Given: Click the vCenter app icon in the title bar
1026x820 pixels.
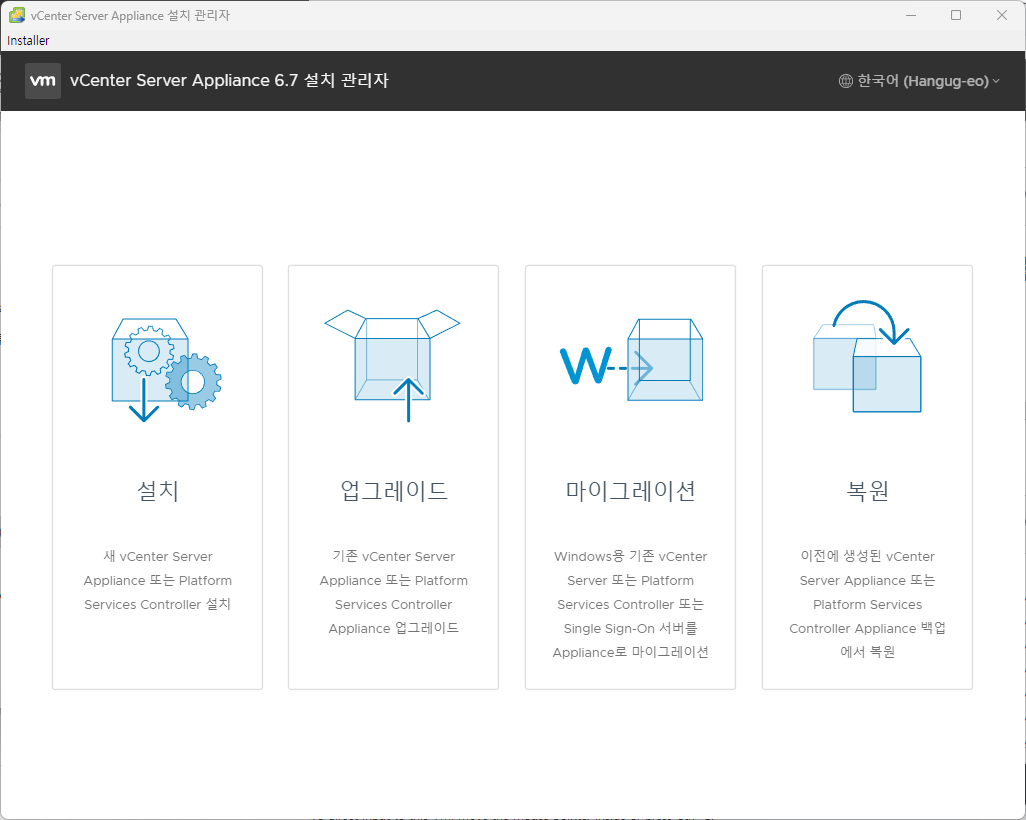Looking at the screenshot, I should click(x=17, y=15).
